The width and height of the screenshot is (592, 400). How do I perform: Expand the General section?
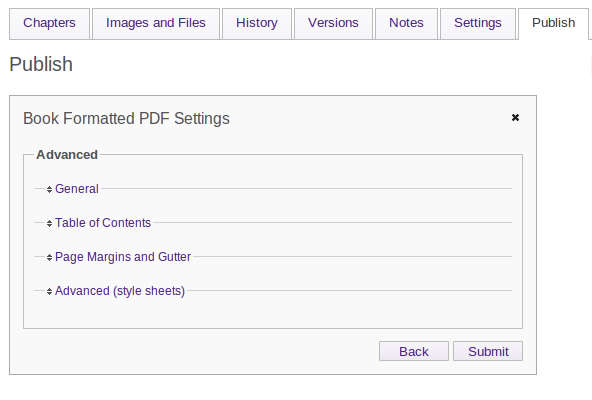(x=77, y=188)
